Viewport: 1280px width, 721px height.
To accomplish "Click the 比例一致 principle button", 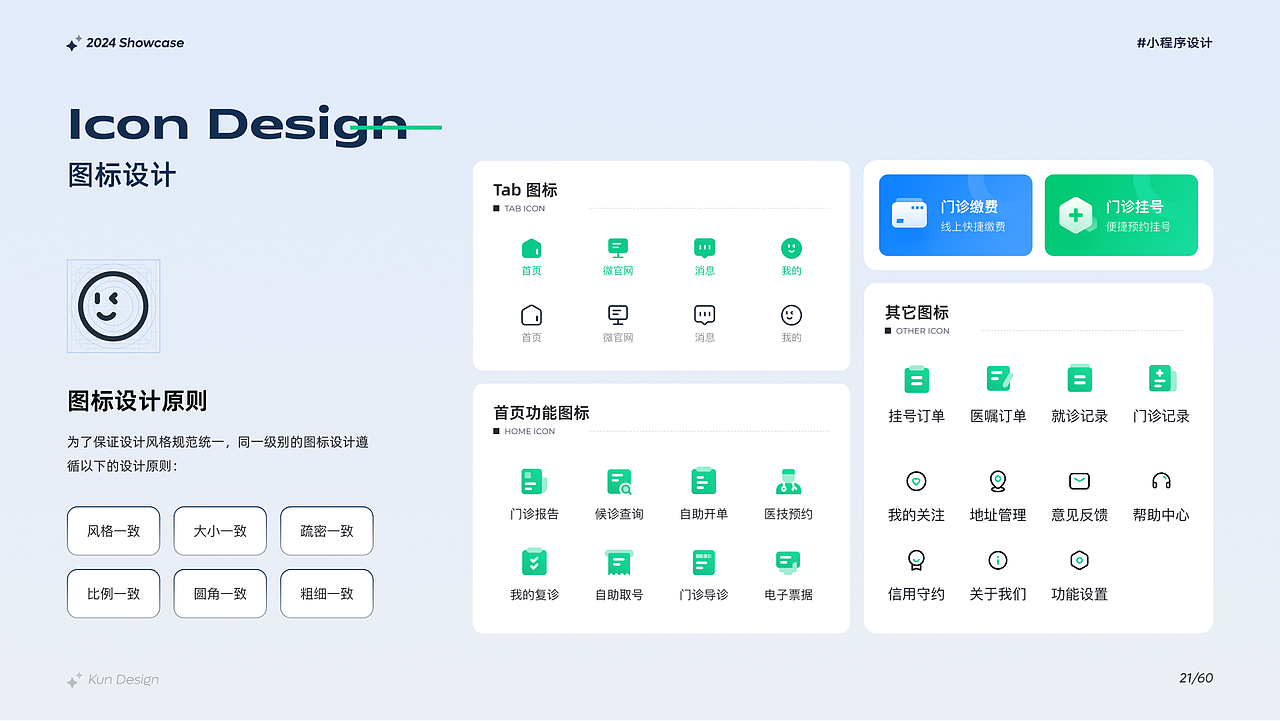I will (113, 593).
